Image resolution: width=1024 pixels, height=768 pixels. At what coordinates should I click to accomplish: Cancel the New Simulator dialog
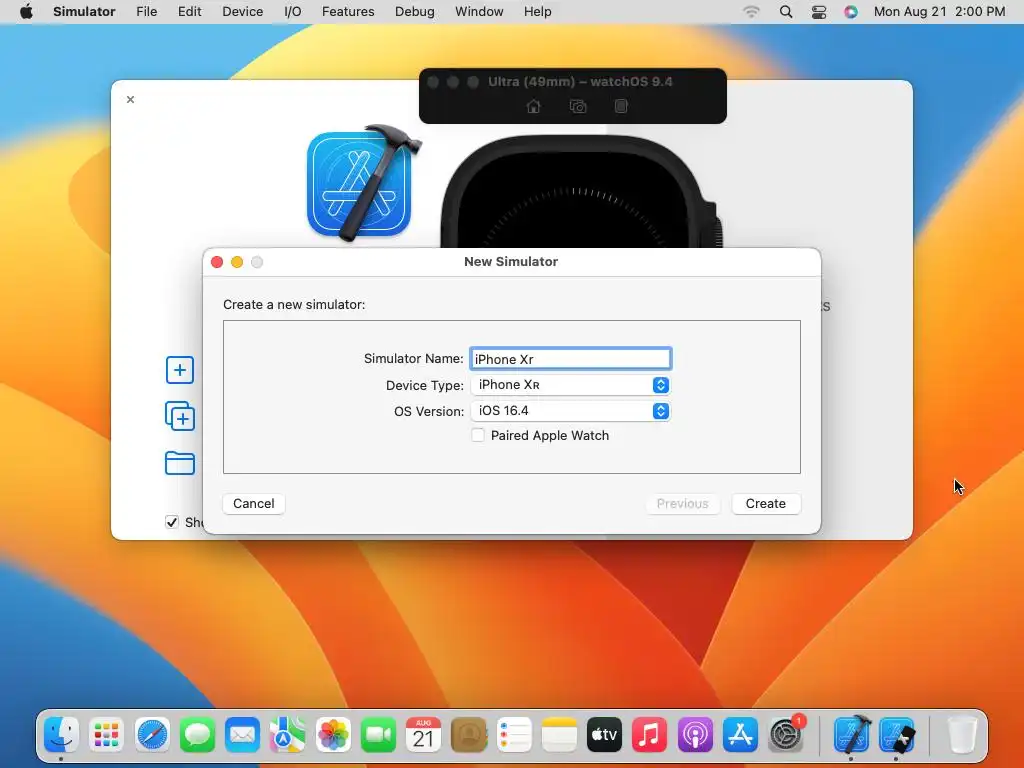(x=253, y=504)
